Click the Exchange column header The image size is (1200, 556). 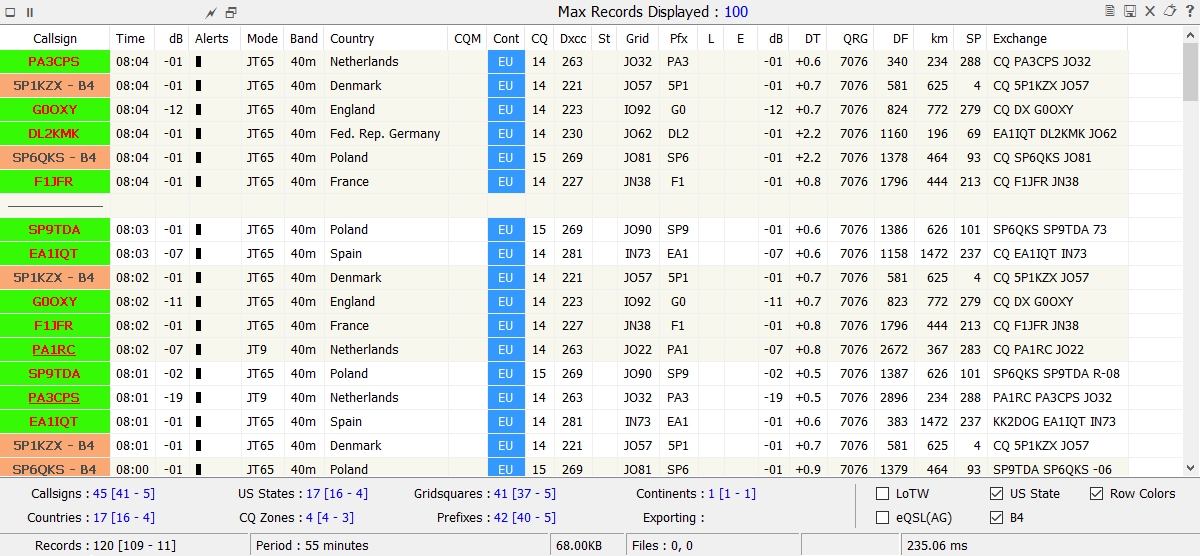(1020, 39)
